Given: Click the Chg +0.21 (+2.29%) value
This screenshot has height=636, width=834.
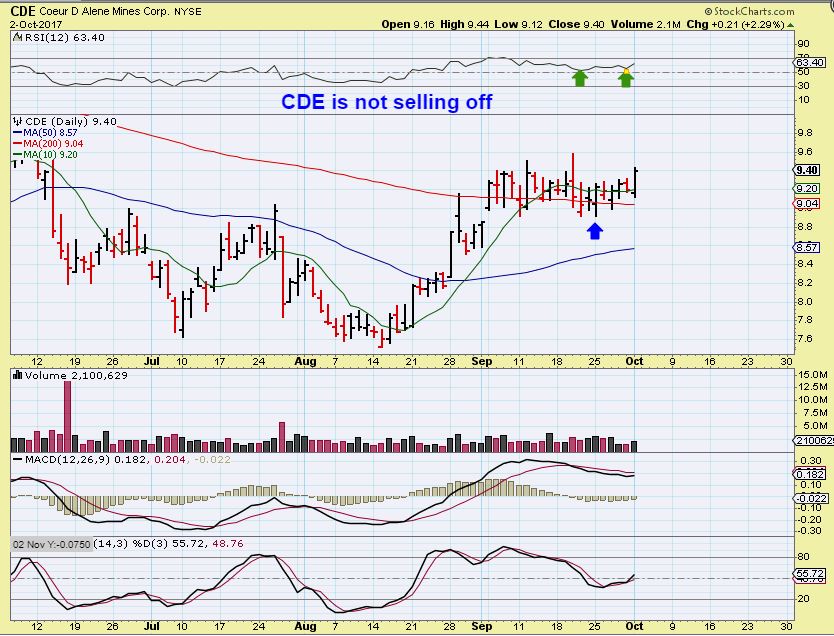Looking at the screenshot, I should pyautogui.click(x=735, y=24).
